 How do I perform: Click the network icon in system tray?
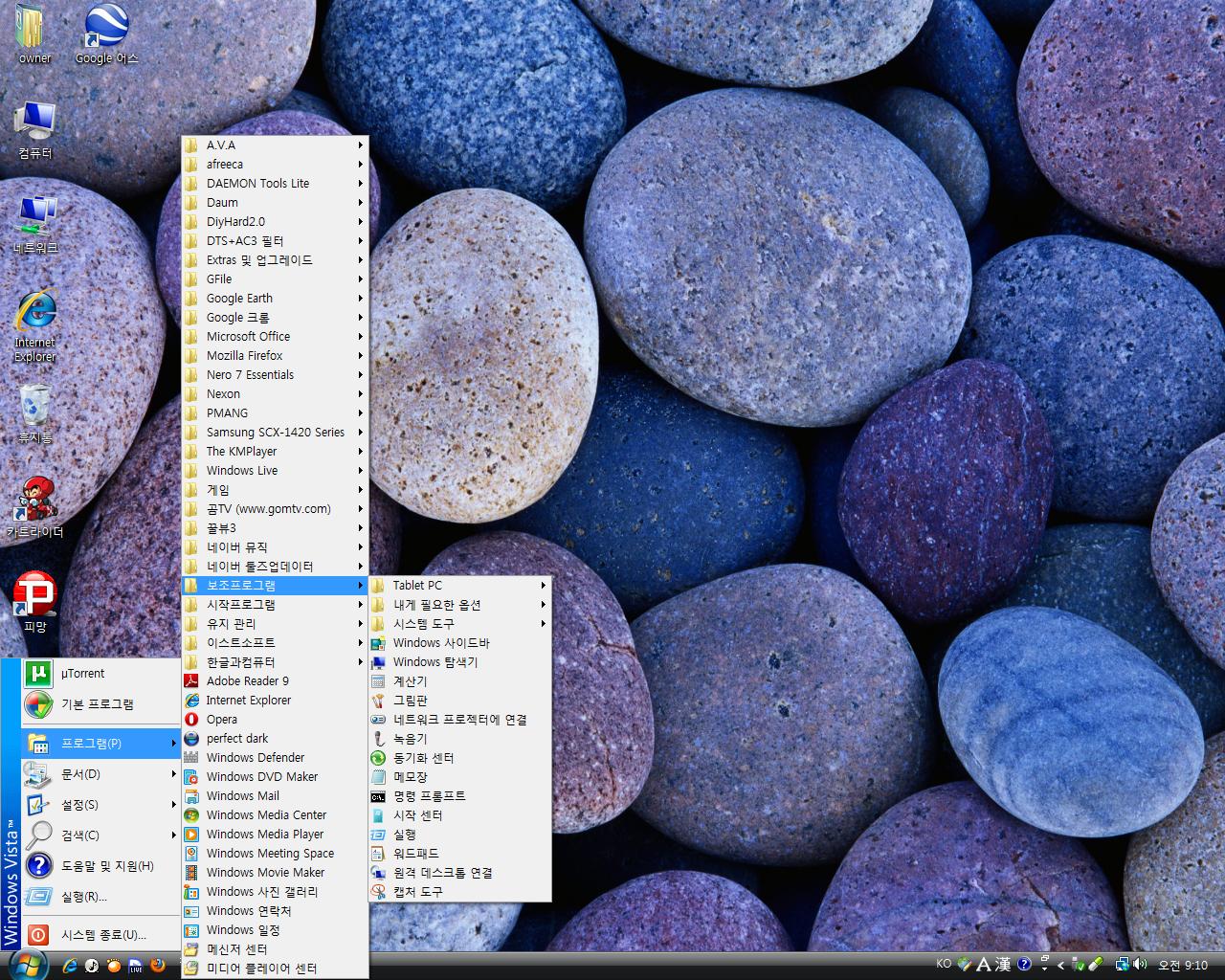[1122, 963]
